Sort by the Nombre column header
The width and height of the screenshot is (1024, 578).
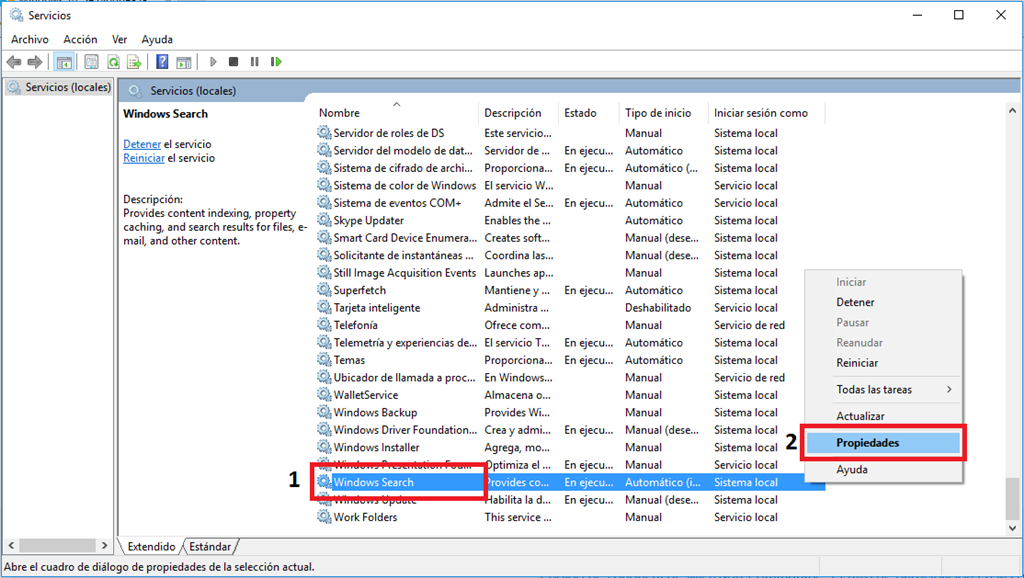(x=396, y=113)
